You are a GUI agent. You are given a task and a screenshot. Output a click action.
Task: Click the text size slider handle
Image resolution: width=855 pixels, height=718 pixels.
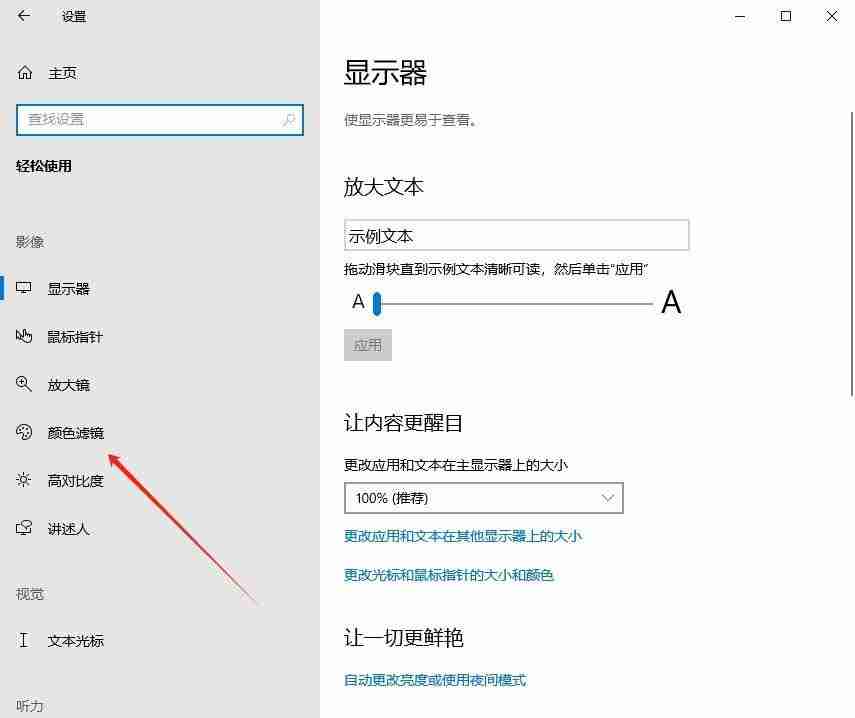click(x=377, y=303)
